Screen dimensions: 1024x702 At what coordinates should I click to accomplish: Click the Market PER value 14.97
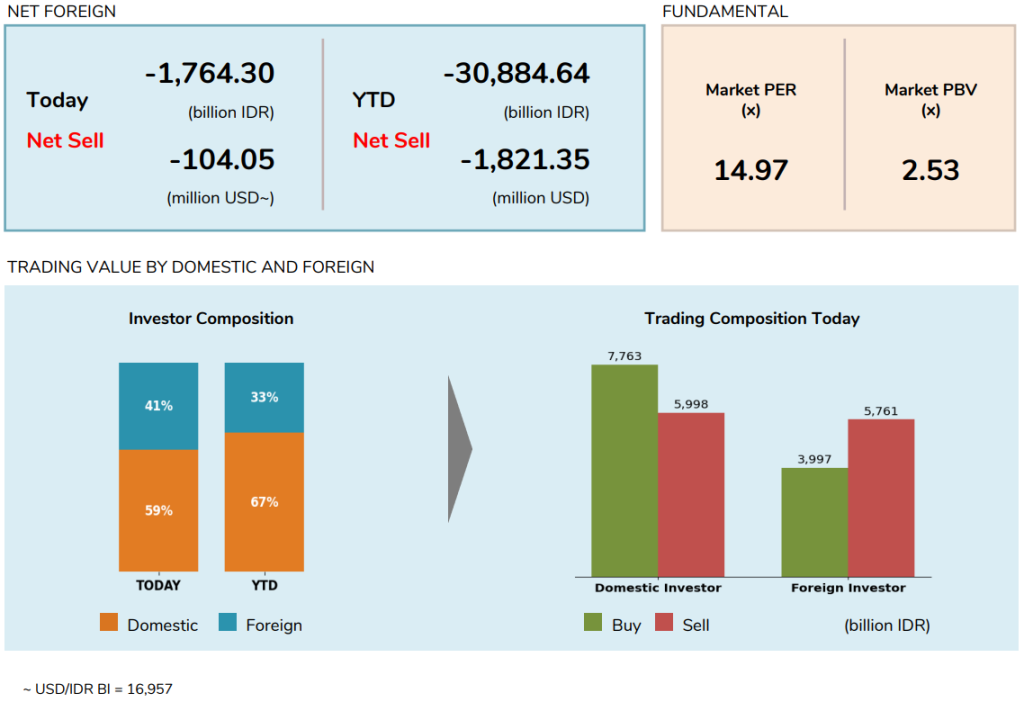[751, 171]
